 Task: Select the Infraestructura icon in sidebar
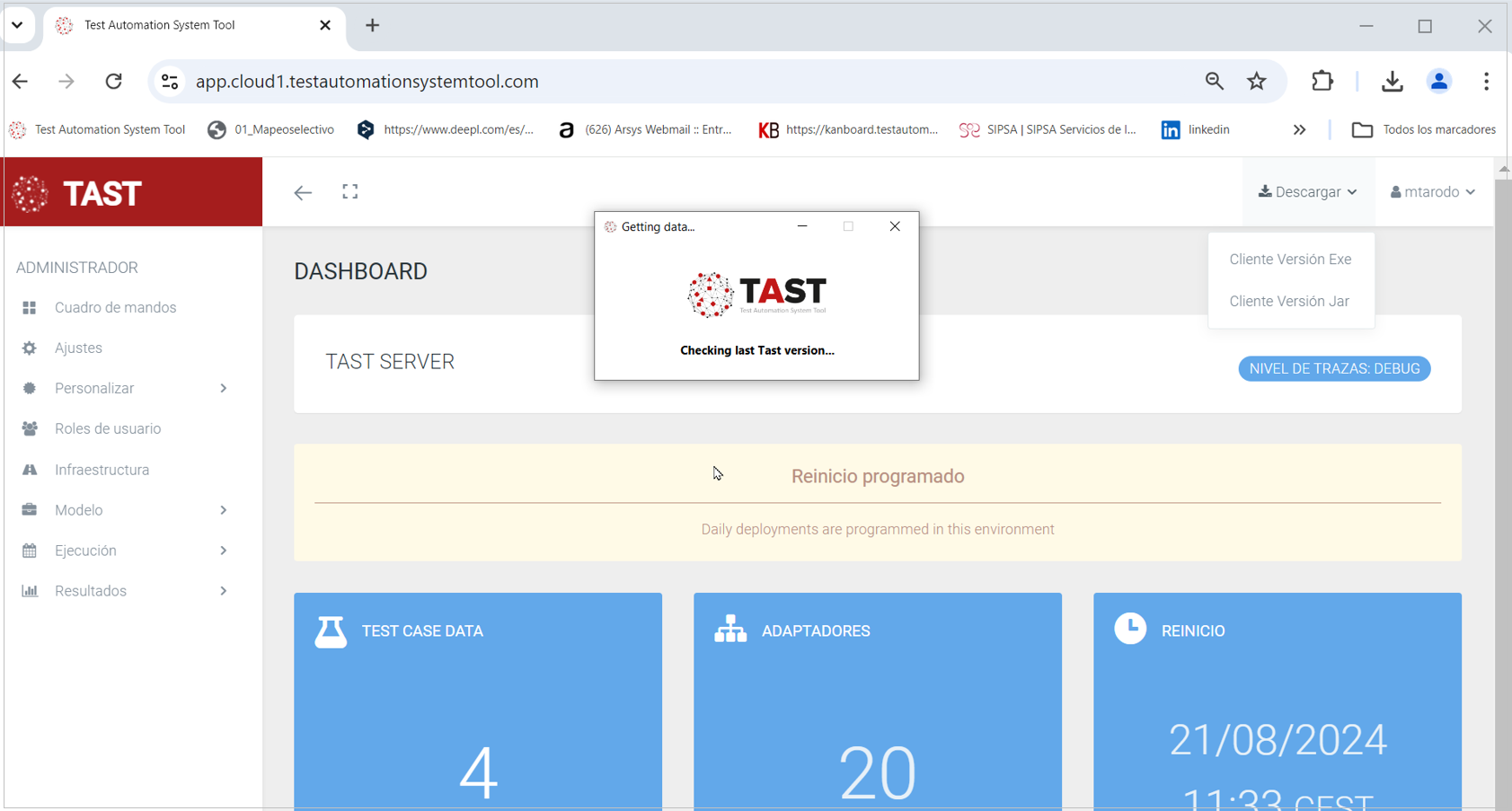pos(30,469)
